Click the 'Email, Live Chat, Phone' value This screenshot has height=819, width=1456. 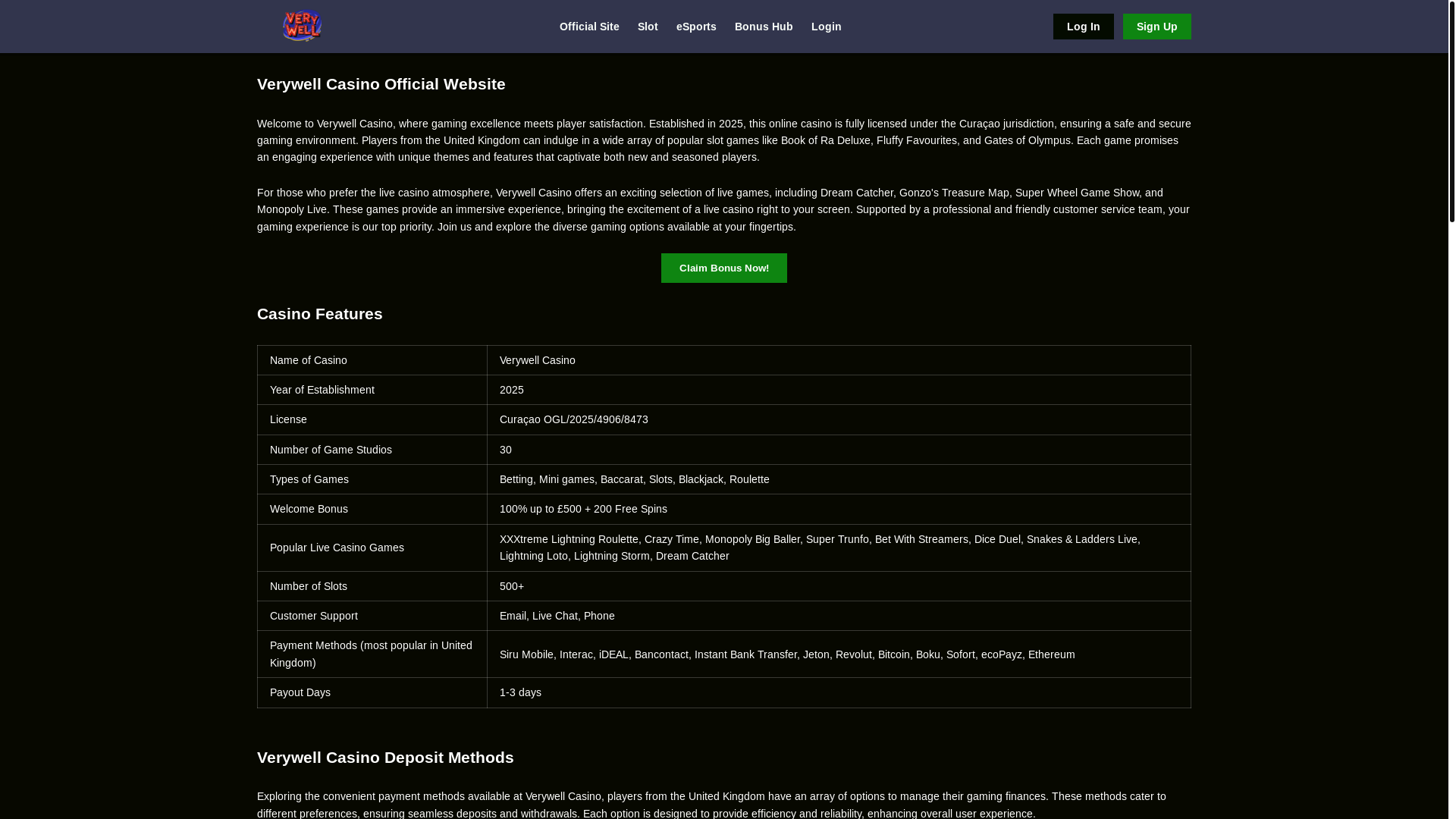click(x=839, y=616)
